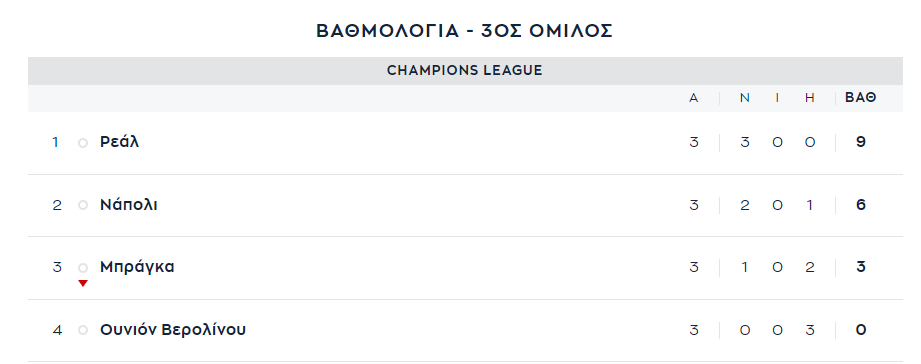The width and height of the screenshot is (921, 364).
Task: Click the Ν wins column header
Action: (x=745, y=98)
